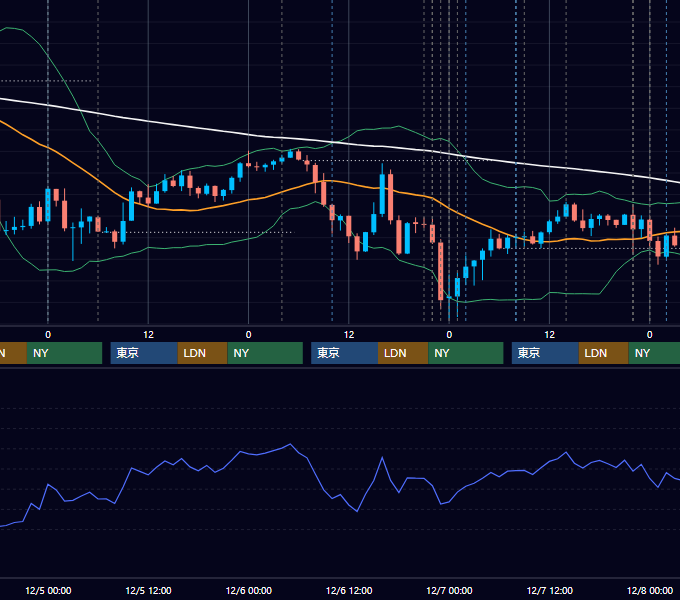
Task: Click the '12/6 00:00' date label
Action: pyautogui.click(x=248, y=590)
